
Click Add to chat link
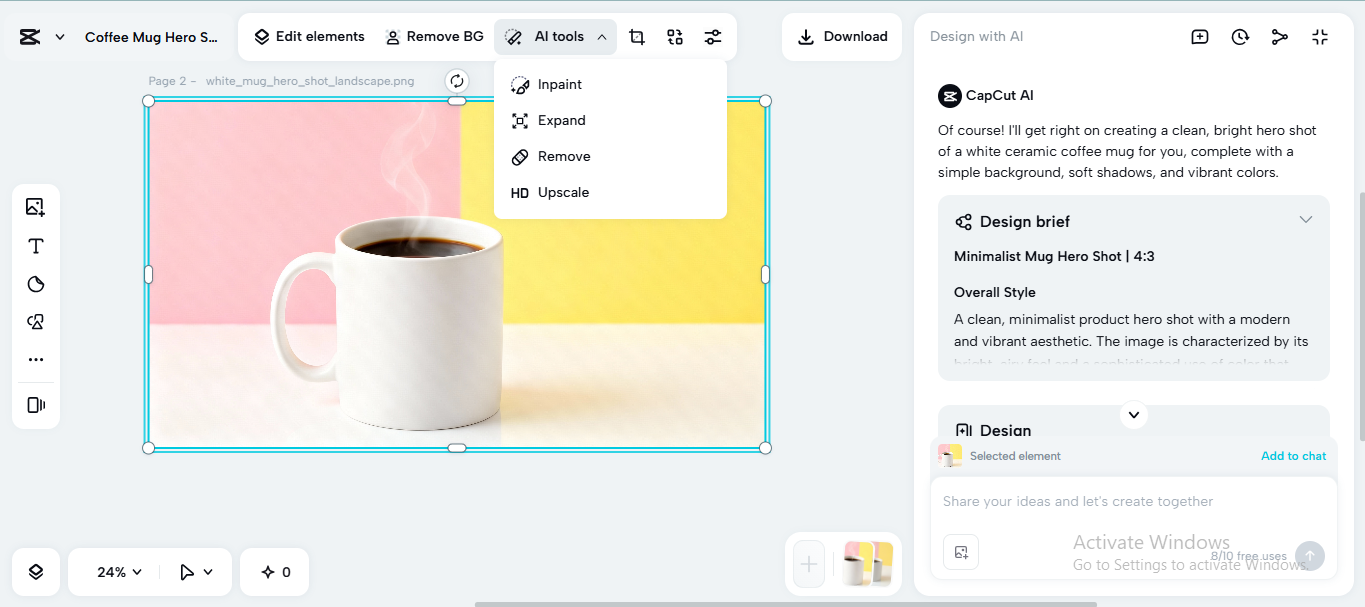[x=1293, y=456]
